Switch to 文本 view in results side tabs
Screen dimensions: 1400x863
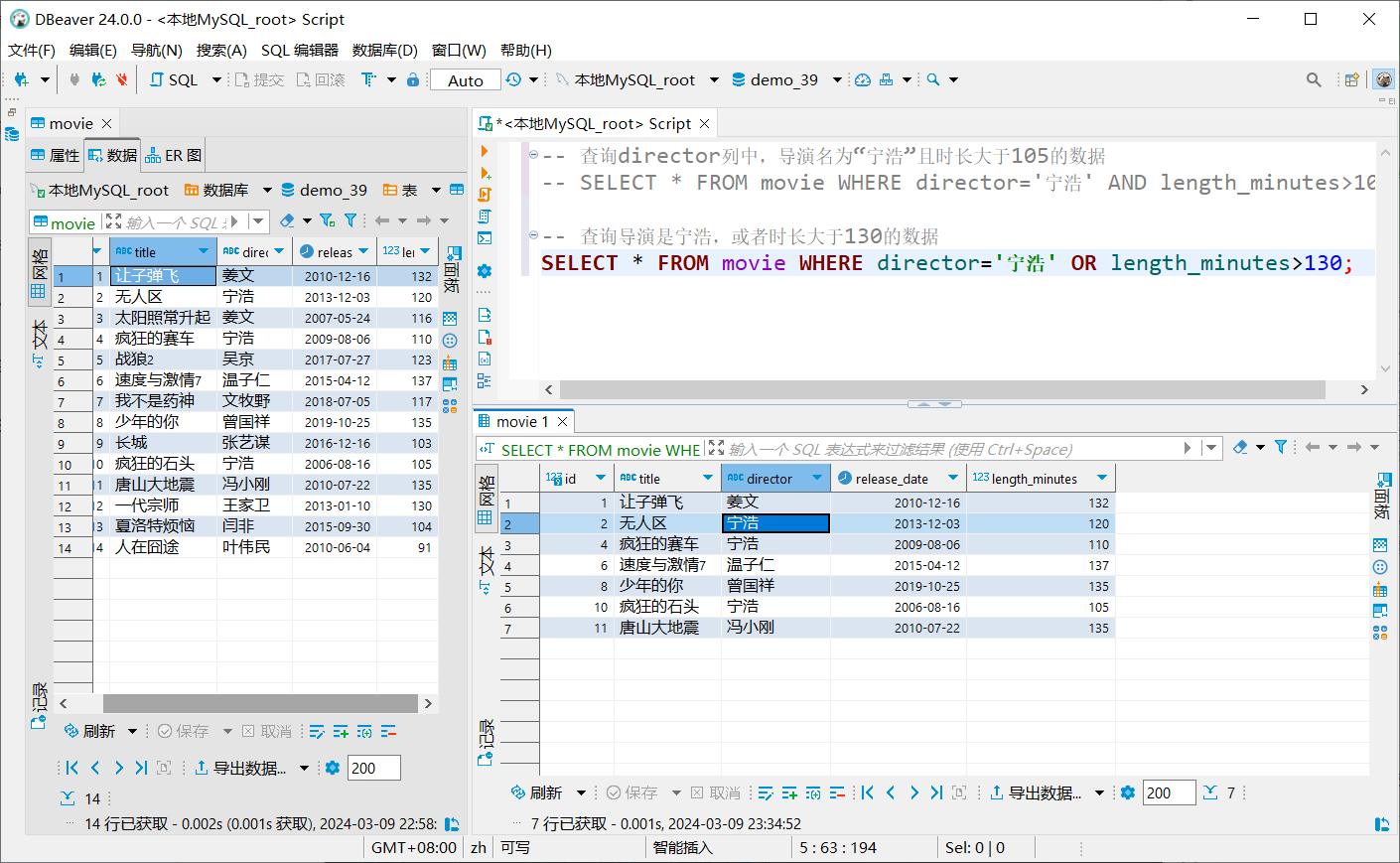tap(486, 569)
